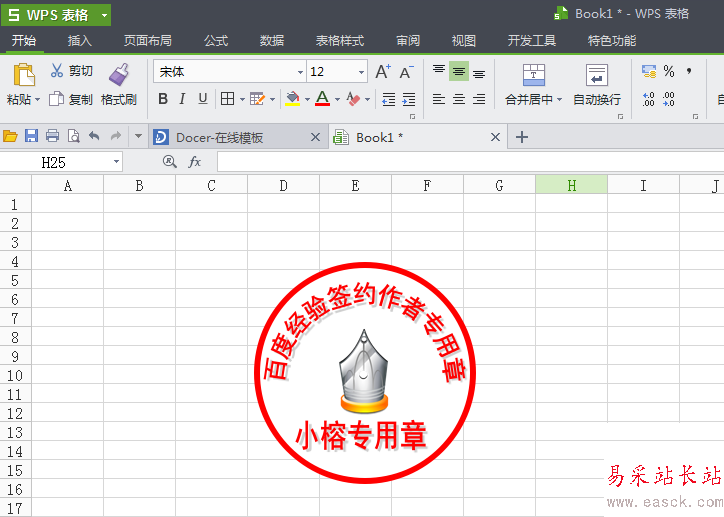Close the Book1 document tab

click(x=495, y=137)
